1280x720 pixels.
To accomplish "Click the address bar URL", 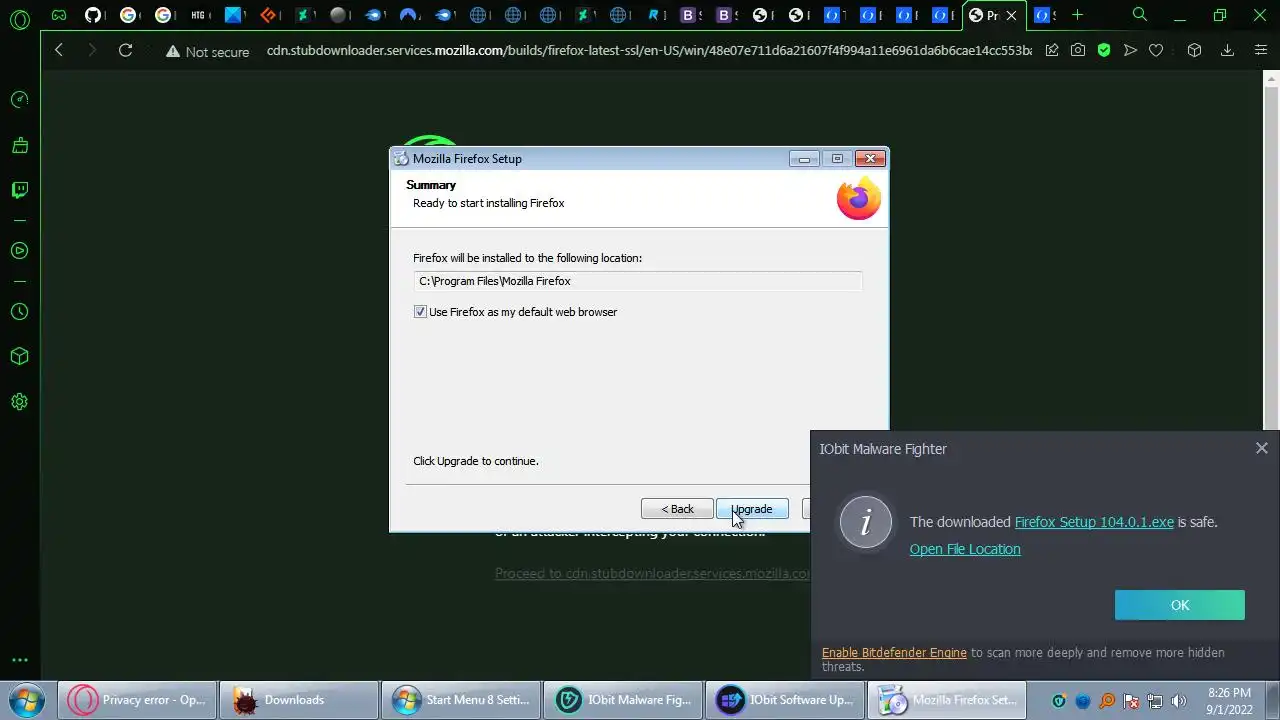I will tap(649, 50).
